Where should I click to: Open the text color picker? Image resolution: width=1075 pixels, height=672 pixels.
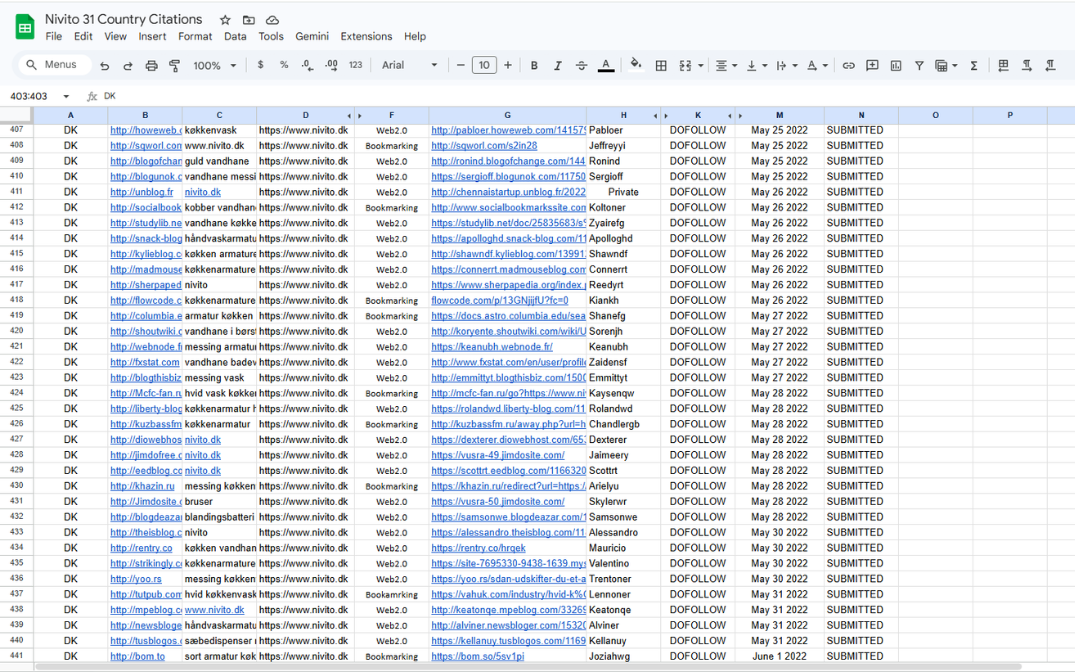(x=606, y=66)
